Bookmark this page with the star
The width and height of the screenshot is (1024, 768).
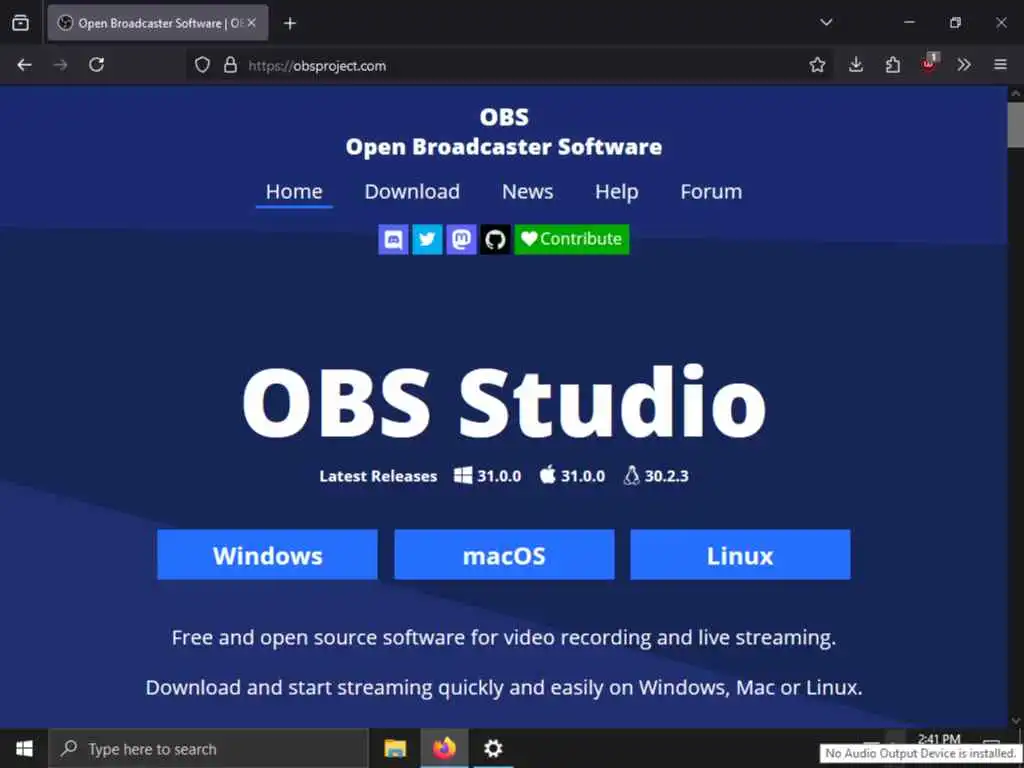coord(817,65)
